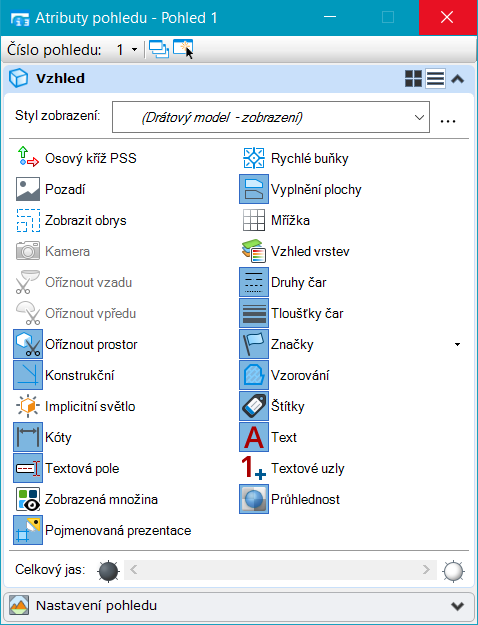This screenshot has height=625, width=478.
Task: Open Vzhled vrstev layers icon
Action: (x=254, y=251)
